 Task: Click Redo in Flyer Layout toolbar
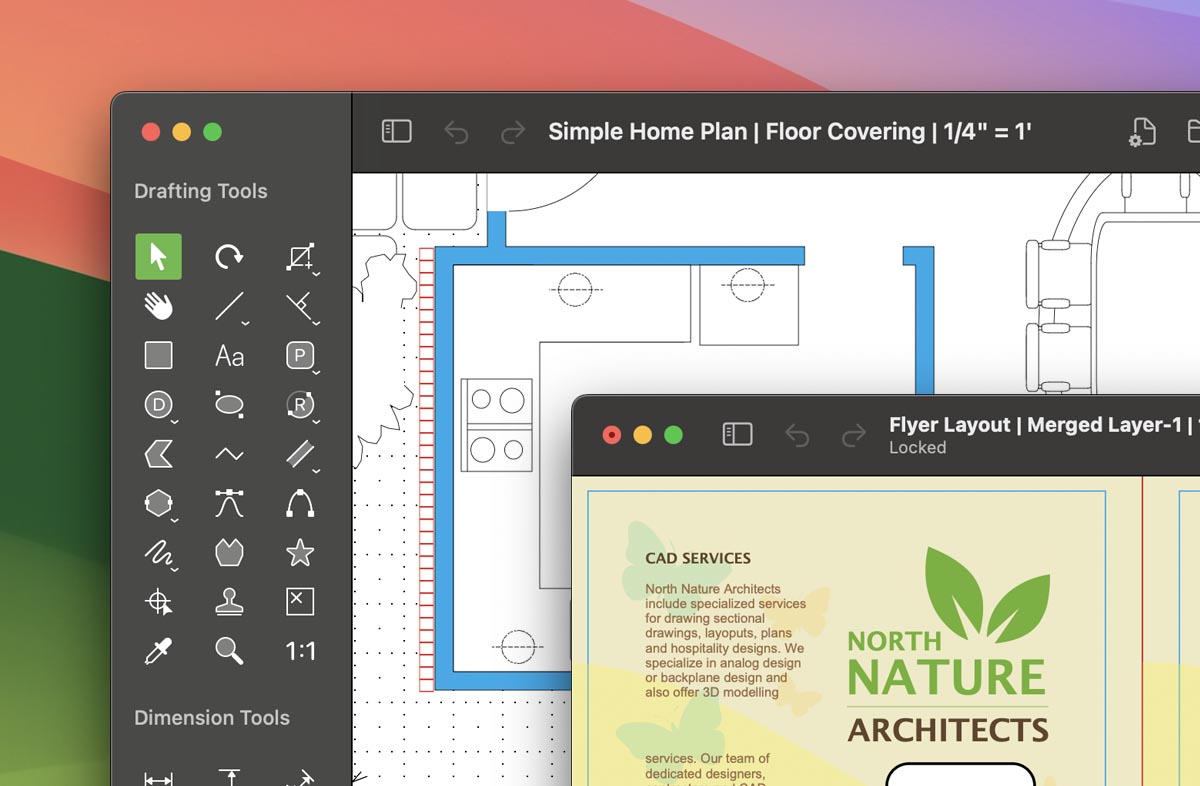click(x=853, y=435)
